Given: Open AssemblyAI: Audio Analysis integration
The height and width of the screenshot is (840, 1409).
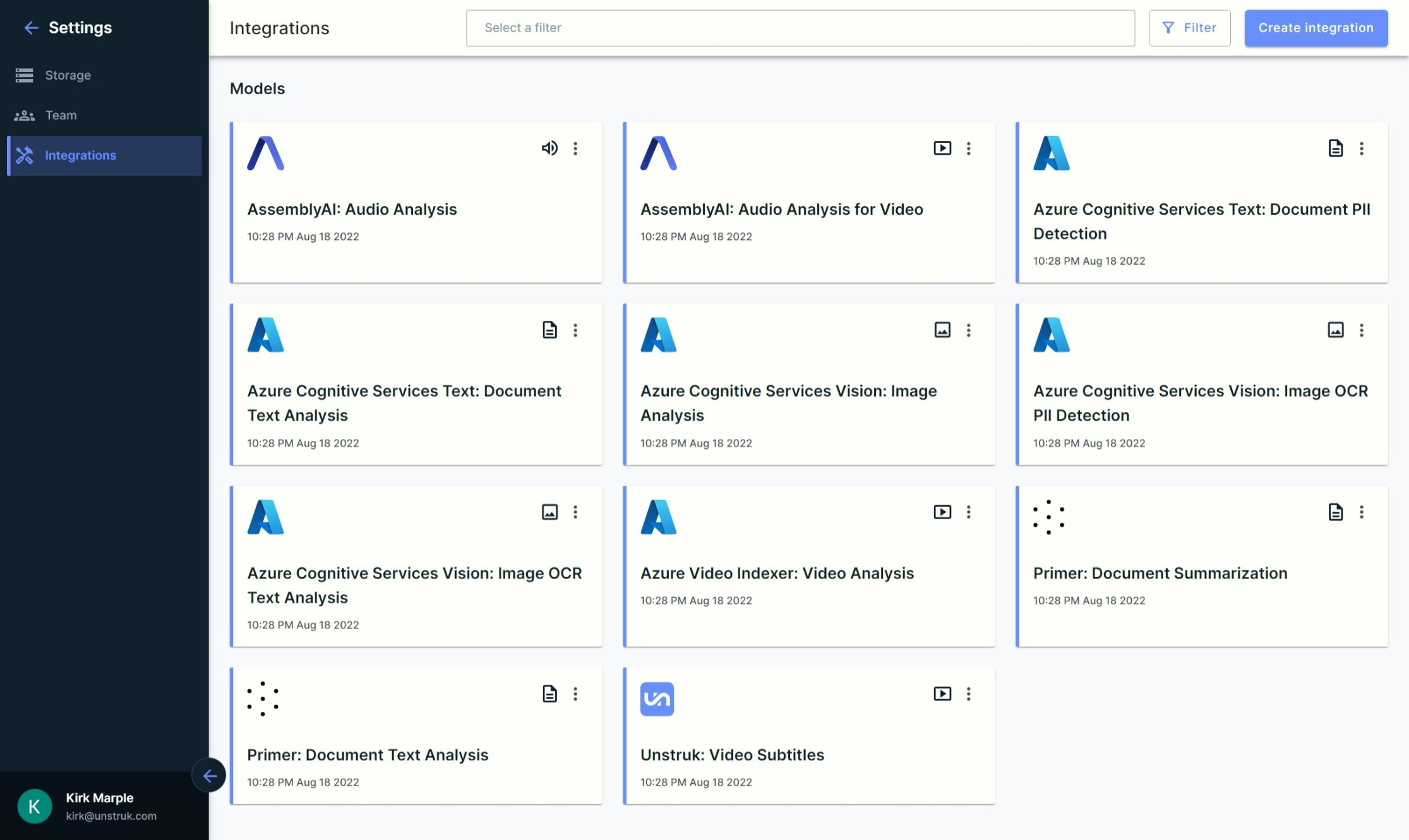Looking at the screenshot, I should pyautogui.click(x=352, y=209).
